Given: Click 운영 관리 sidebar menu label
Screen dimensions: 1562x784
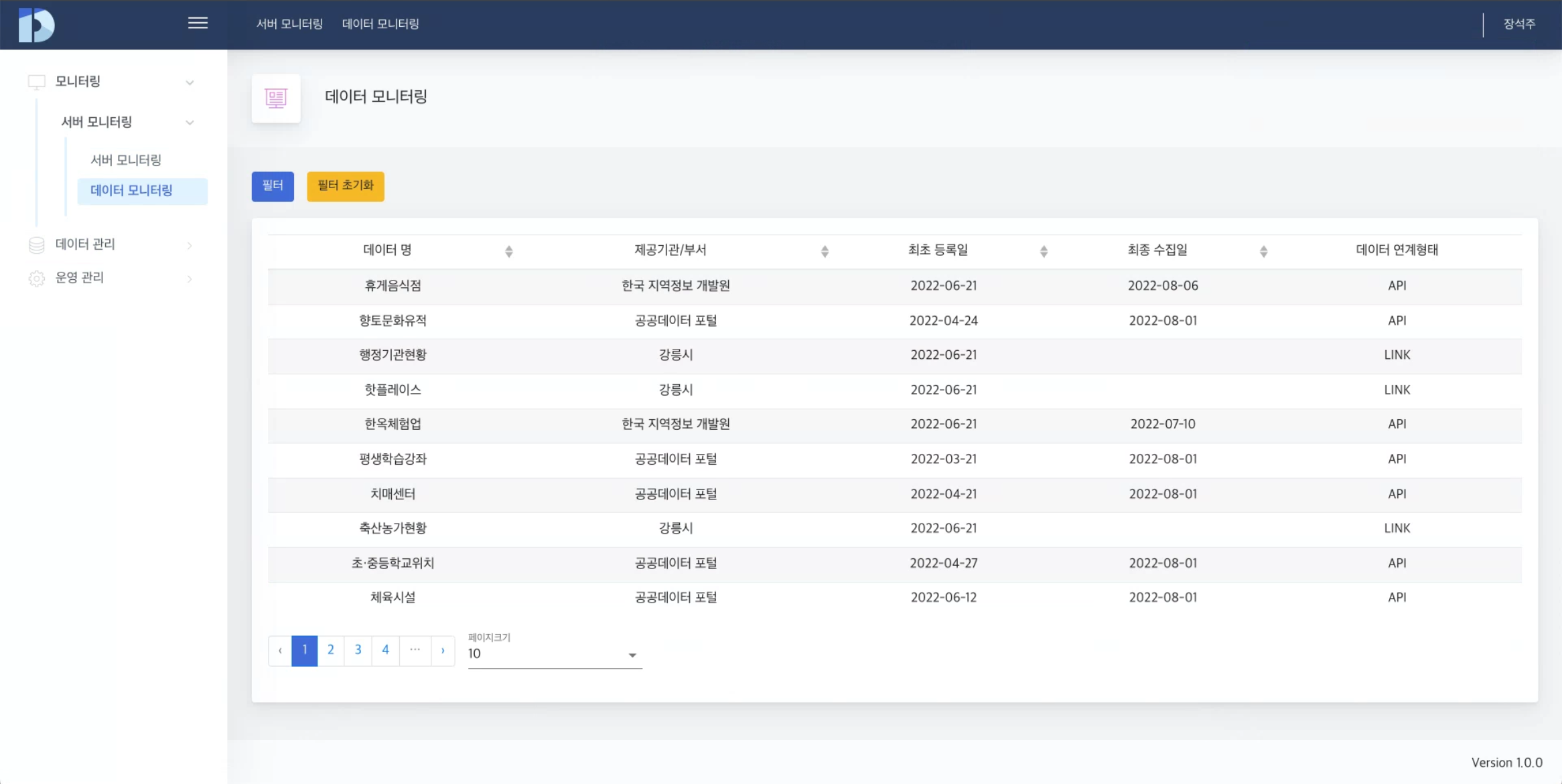Looking at the screenshot, I should (79, 278).
